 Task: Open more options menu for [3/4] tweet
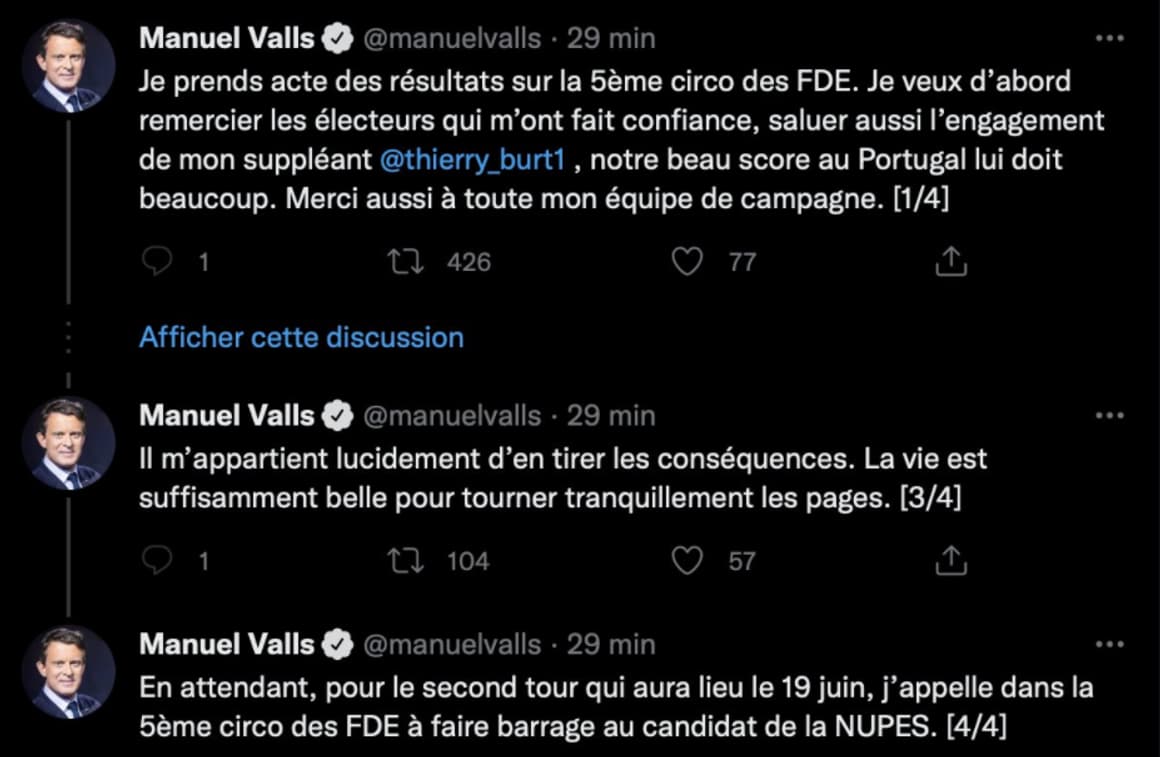[x=1110, y=415]
